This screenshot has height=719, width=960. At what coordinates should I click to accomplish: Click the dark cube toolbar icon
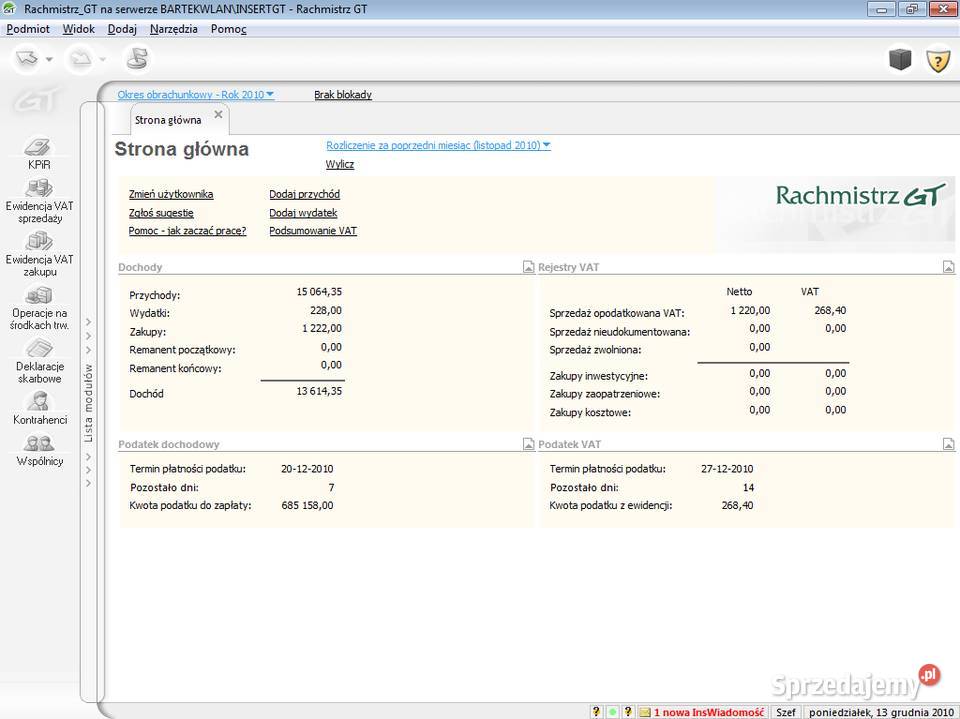click(900, 59)
